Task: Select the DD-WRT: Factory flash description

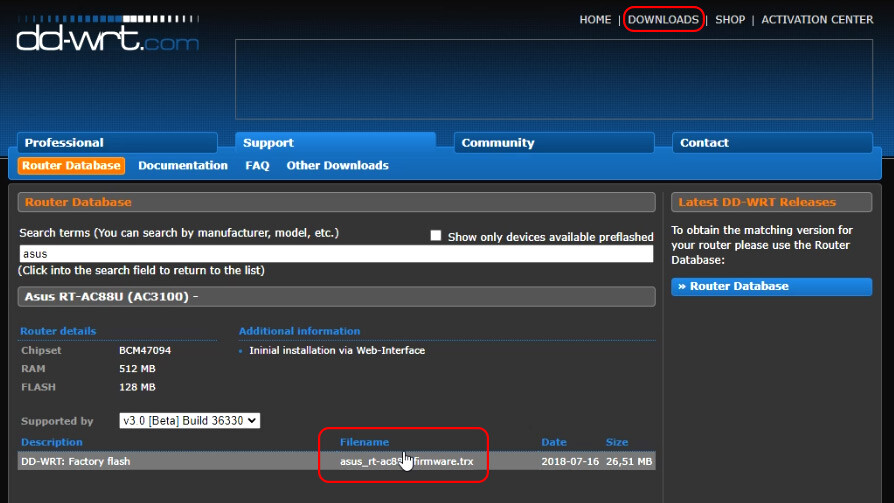Action: pyautogui.click(x=76, y=461)
